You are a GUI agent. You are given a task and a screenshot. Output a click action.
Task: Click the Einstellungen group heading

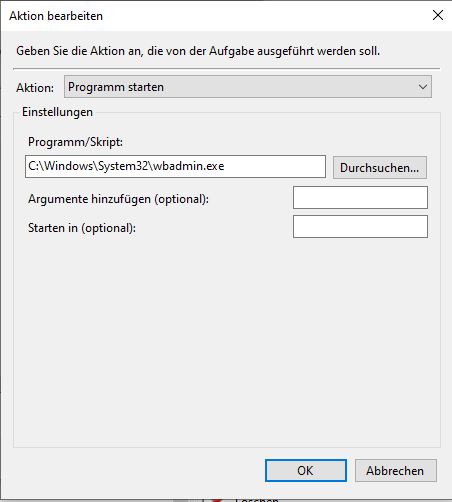57,112
